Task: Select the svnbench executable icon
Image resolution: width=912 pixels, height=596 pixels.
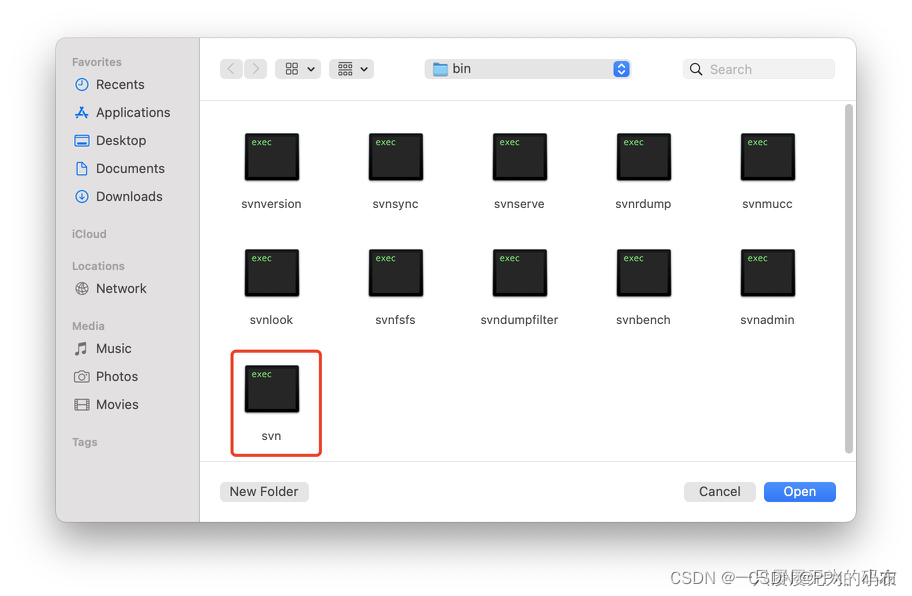Action: 644,273
